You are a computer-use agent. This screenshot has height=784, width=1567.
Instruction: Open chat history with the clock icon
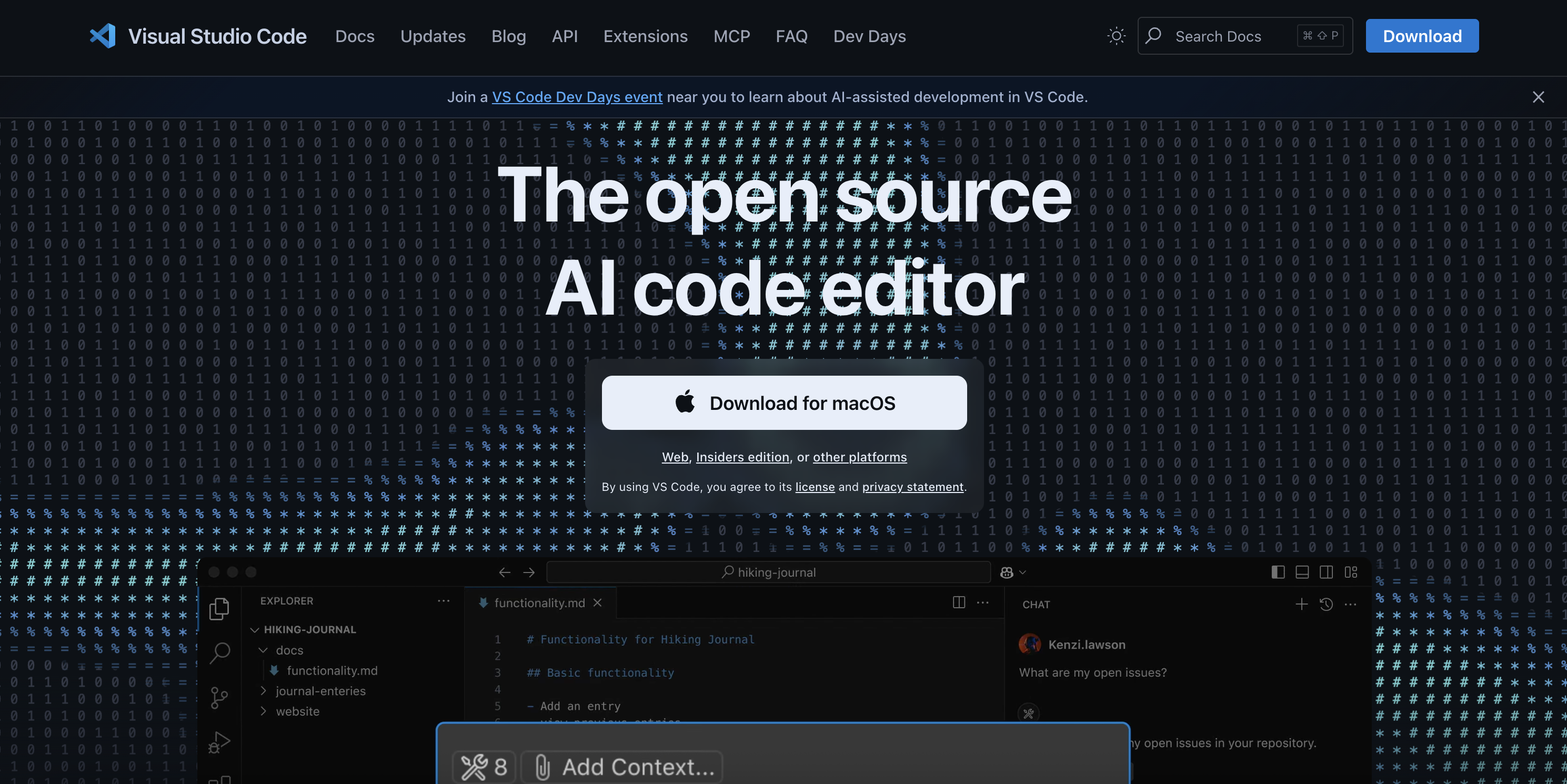(1326, 604)
